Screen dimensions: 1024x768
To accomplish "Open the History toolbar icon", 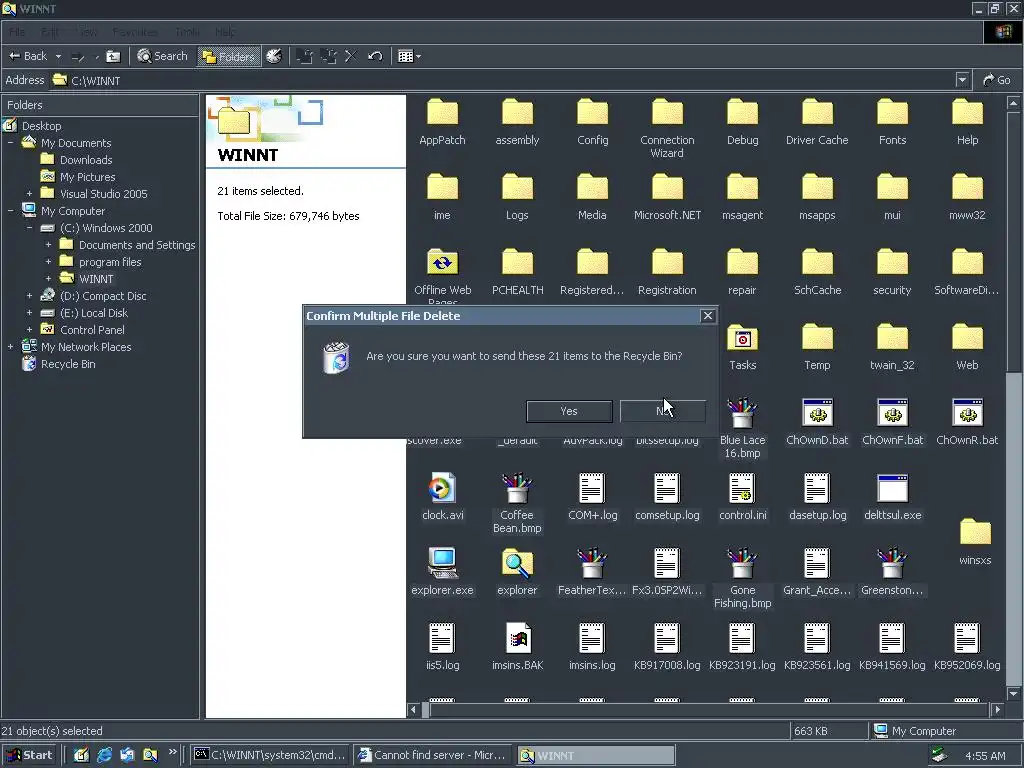I will coord(274,56).
